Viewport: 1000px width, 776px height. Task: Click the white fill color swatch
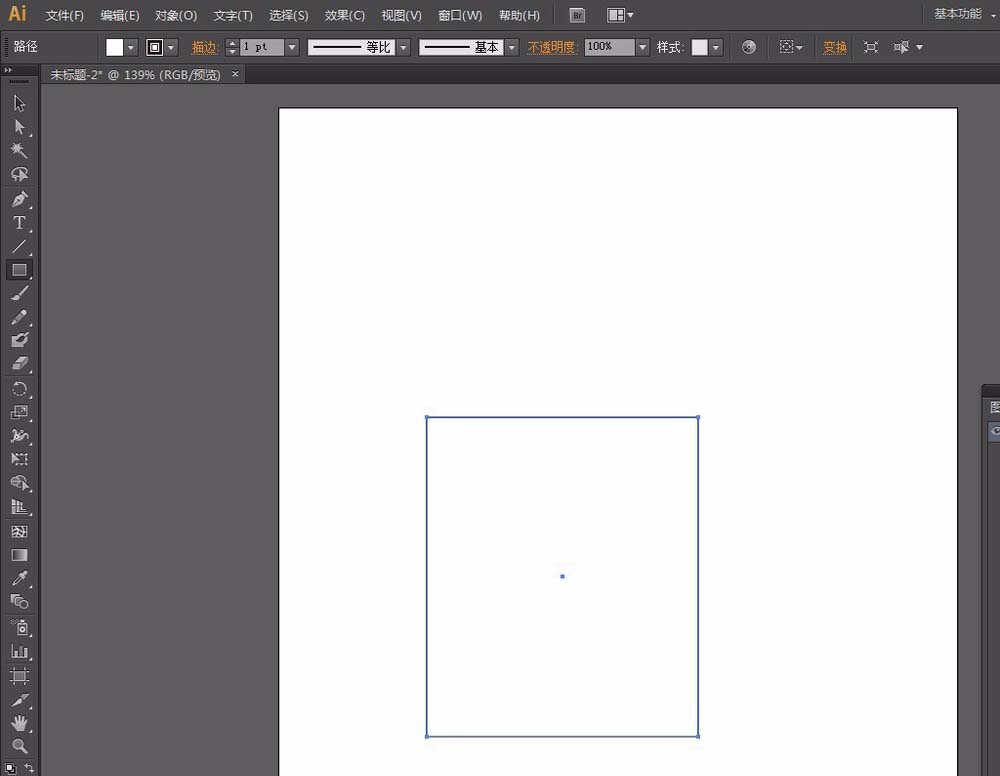tap(115, 47)
